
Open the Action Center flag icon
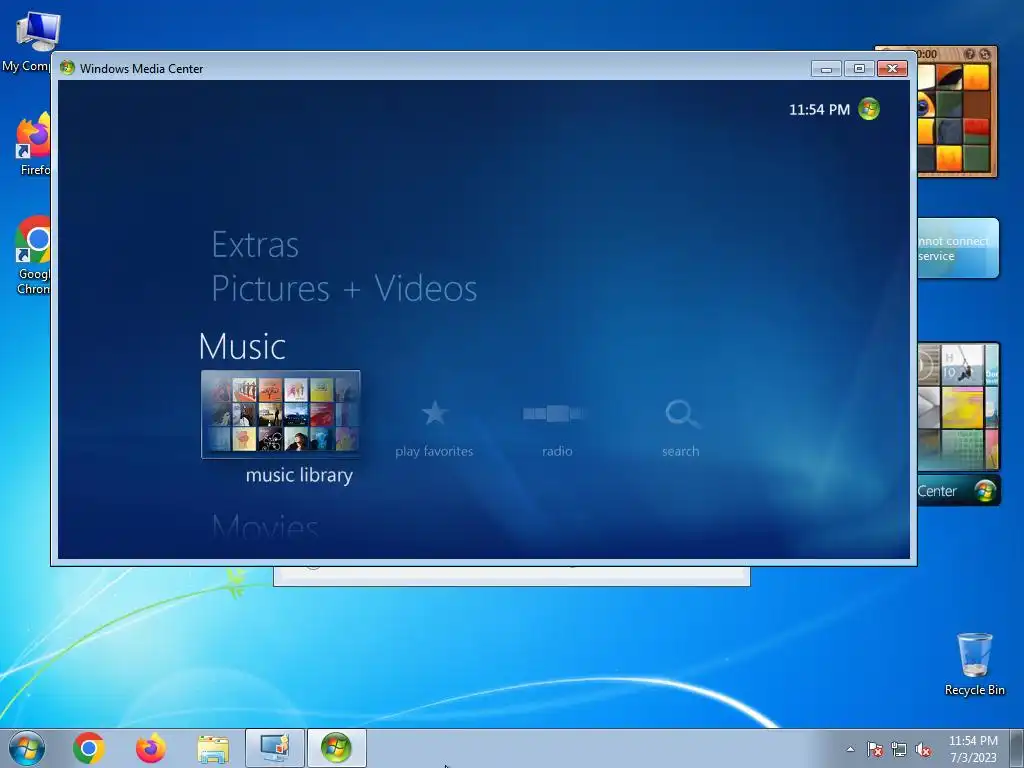pyautogui.click(x=875, y=750)
